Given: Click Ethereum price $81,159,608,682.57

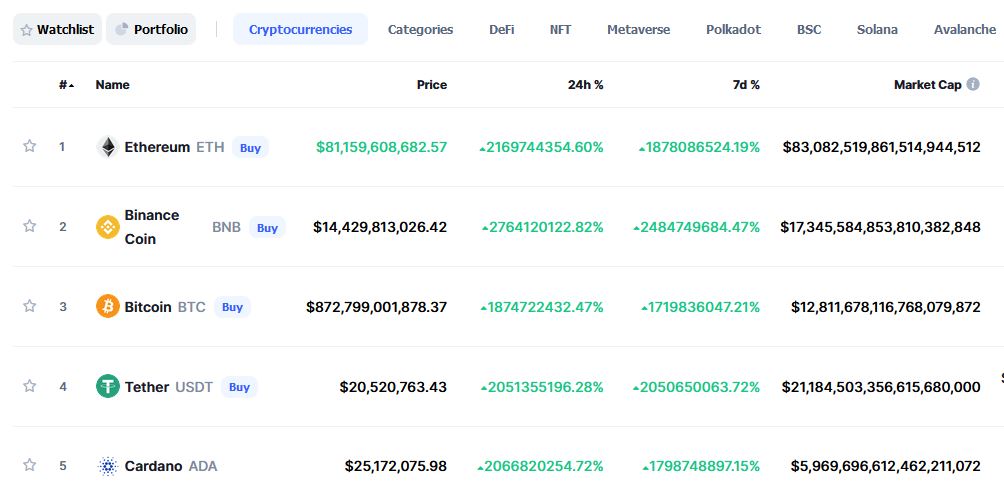Looking at the screenshot, I should click(382, 147).
